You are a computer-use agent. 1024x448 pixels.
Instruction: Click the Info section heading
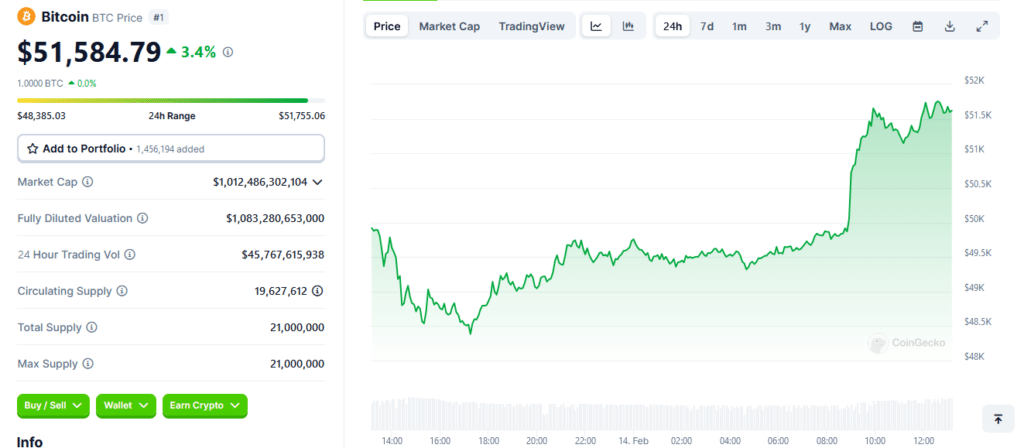pyautogui.click(x=30, y=441)
